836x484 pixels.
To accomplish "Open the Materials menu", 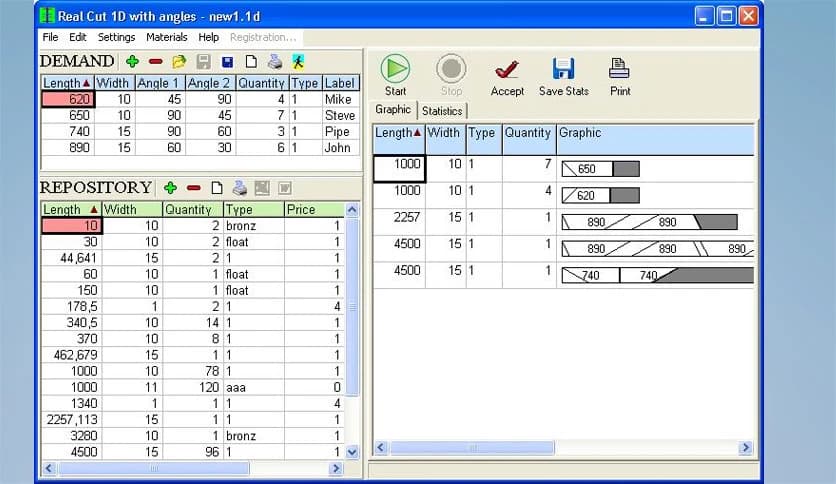I will [x=167, y=37].
